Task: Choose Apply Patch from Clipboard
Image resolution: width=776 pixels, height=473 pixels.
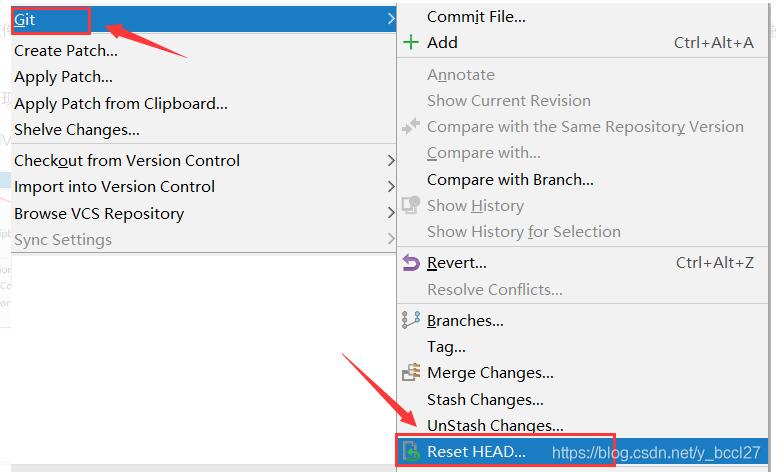Action: pyautogui.click(x=121, y=103)
